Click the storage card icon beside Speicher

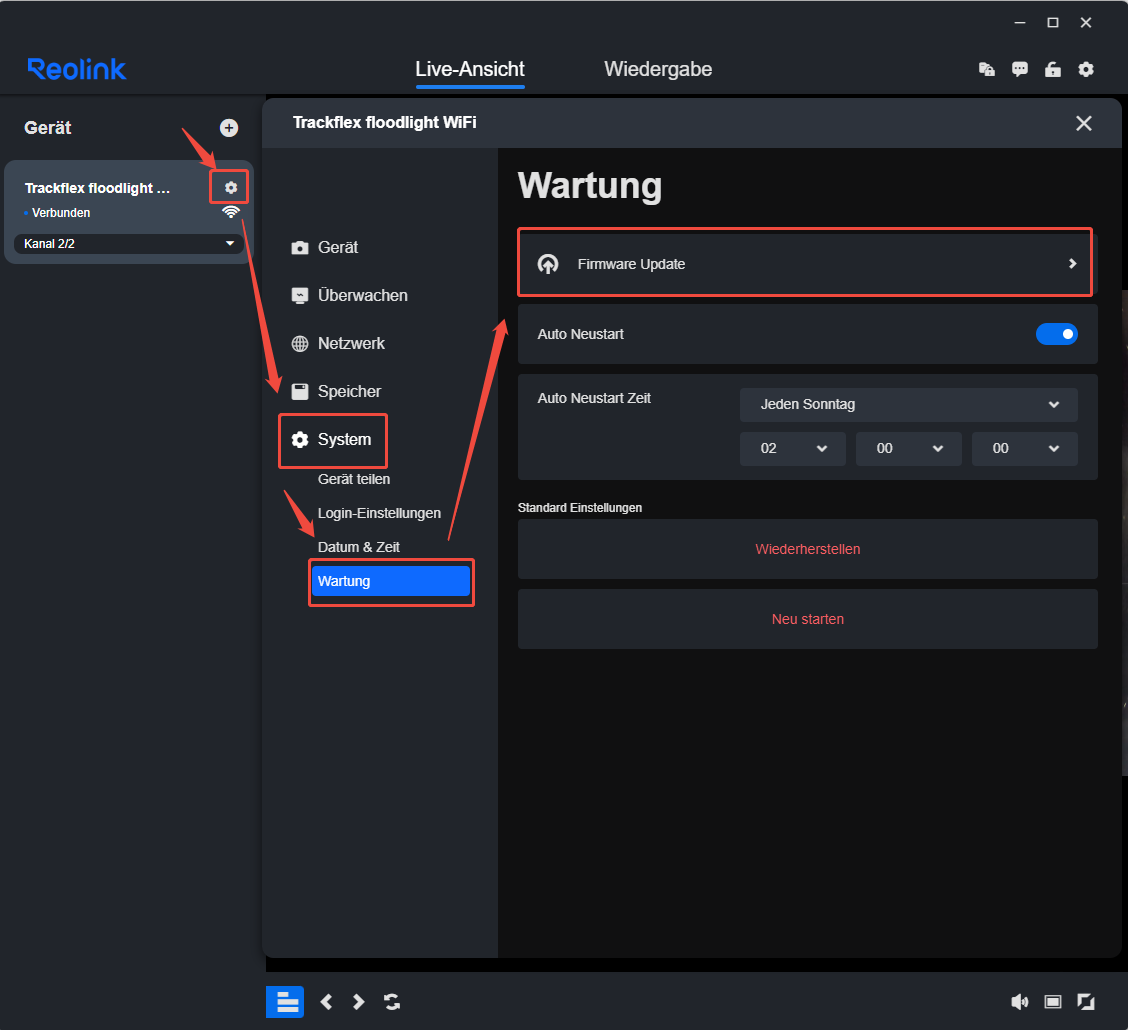click(x=300, y=391)
